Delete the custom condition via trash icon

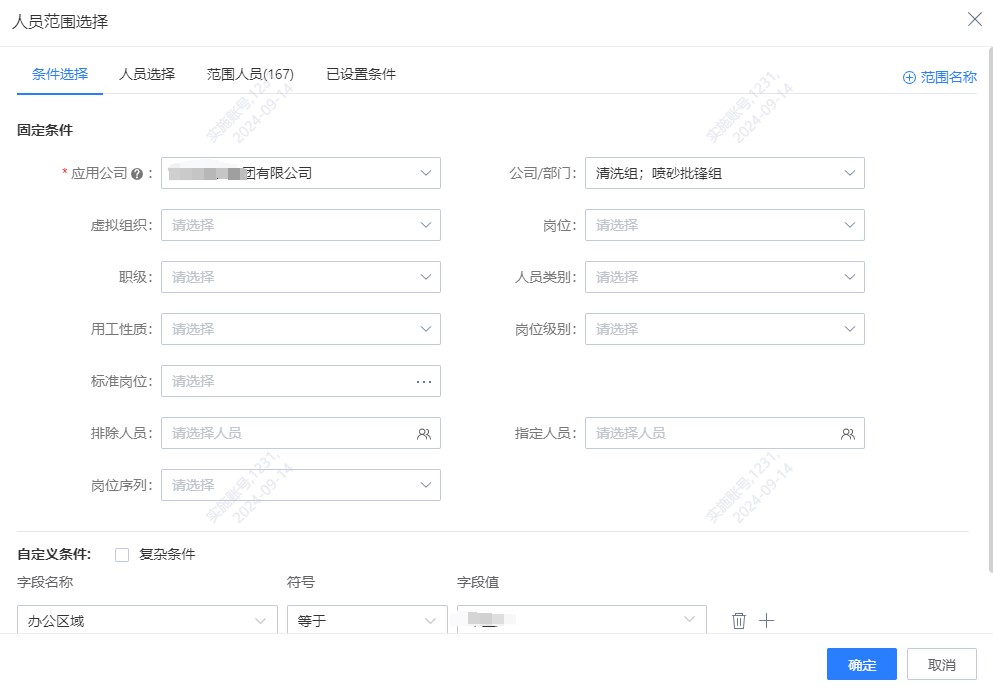tap(738, 620)
